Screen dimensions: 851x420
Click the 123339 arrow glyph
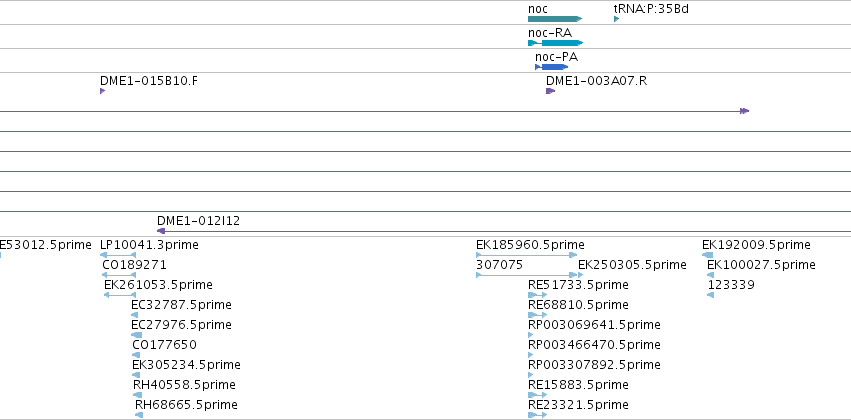pos(710,295)
